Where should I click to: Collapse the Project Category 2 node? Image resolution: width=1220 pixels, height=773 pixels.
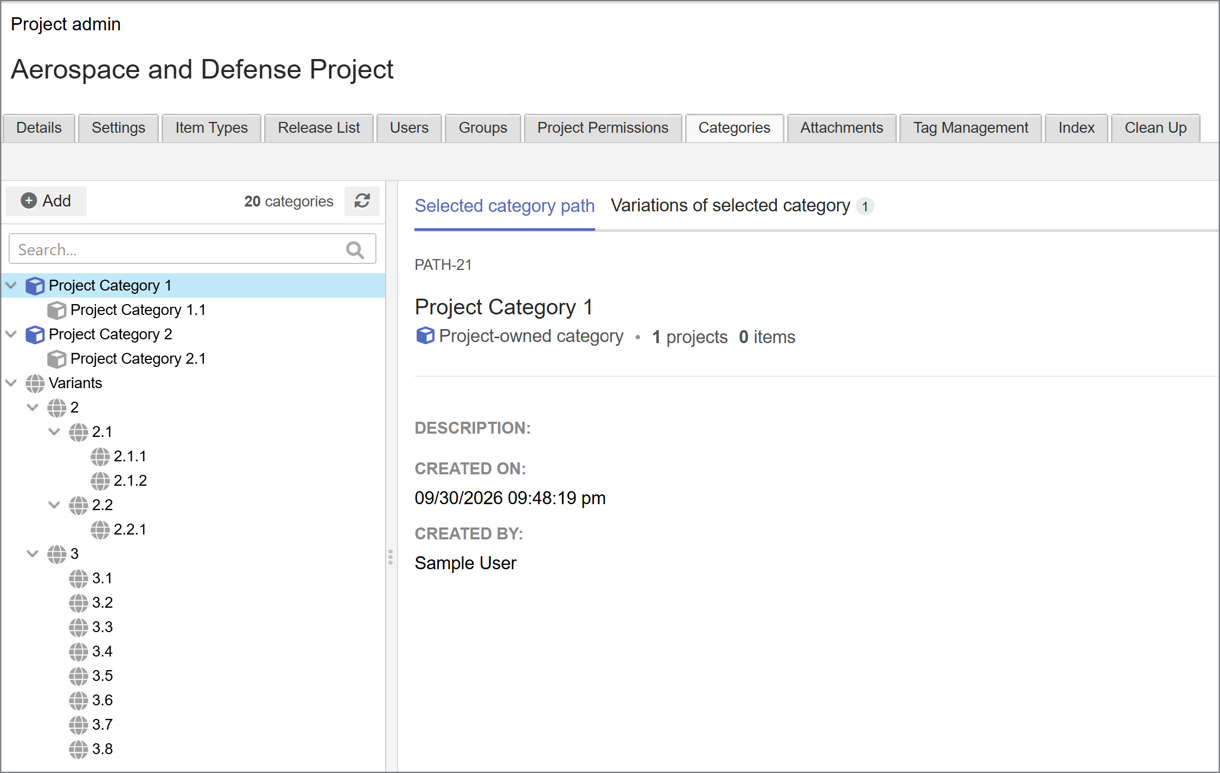point(11,334)
